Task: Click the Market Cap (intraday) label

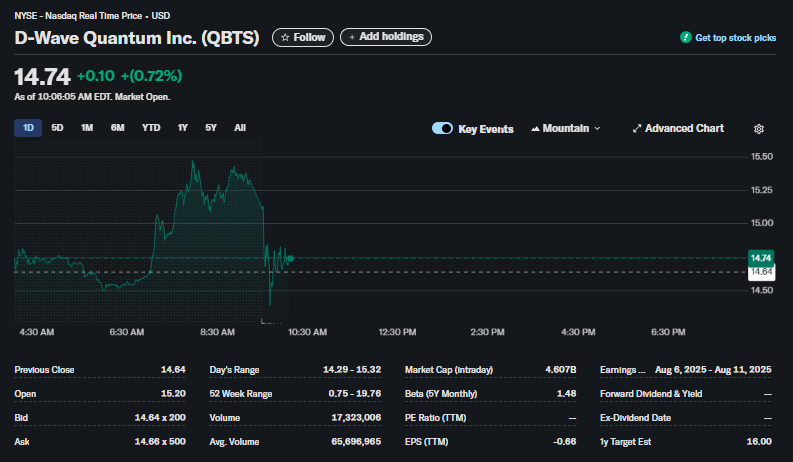Action: [x=449, y=370]
